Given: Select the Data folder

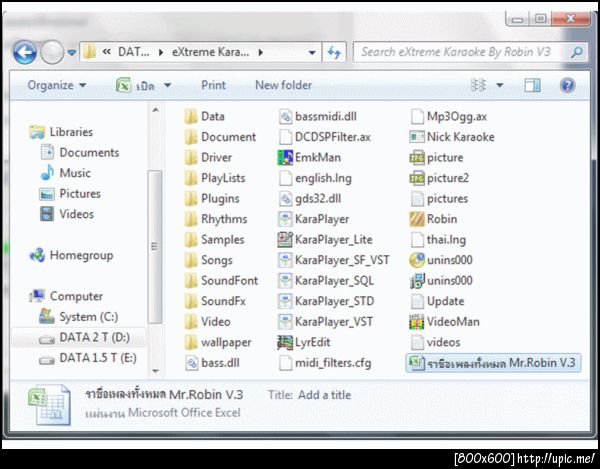Looking at the screenshot, I should (204, 116).
